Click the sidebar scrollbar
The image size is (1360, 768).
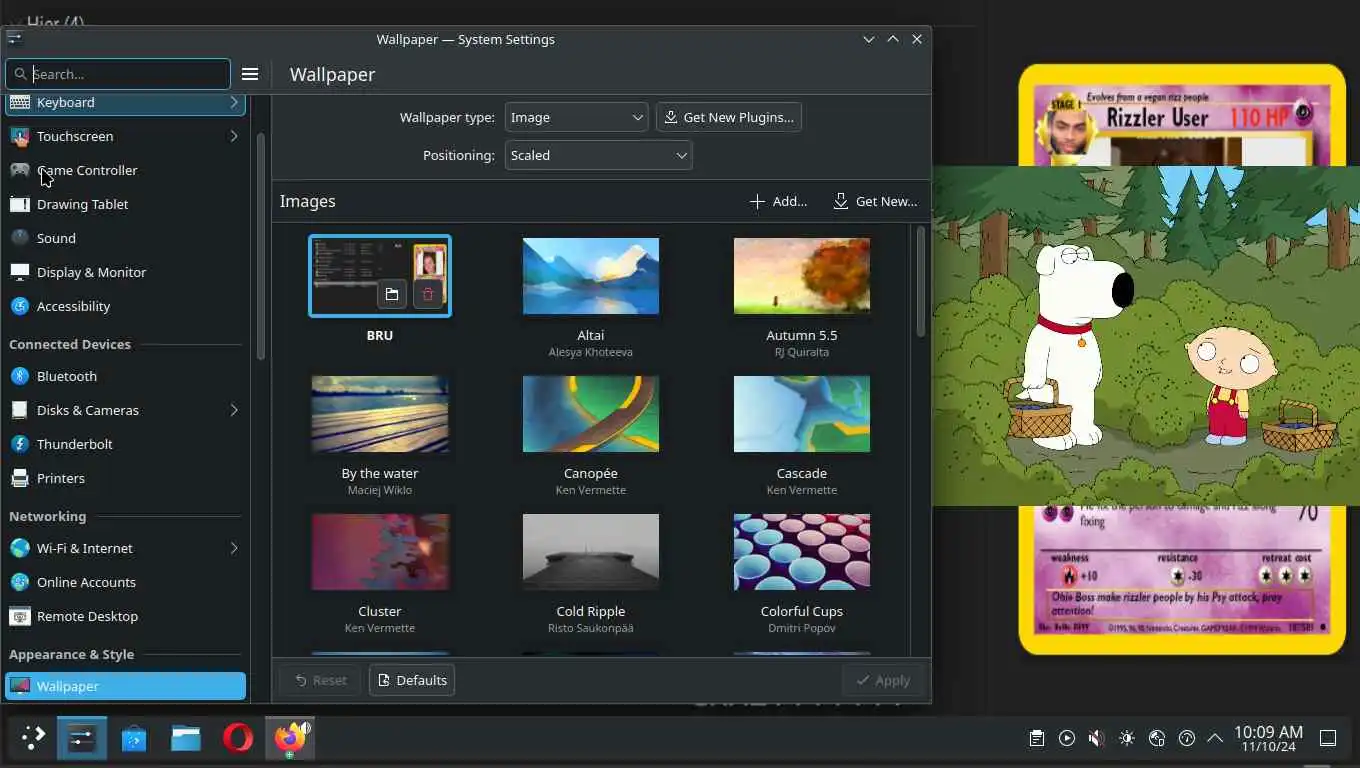pos(261,245)
